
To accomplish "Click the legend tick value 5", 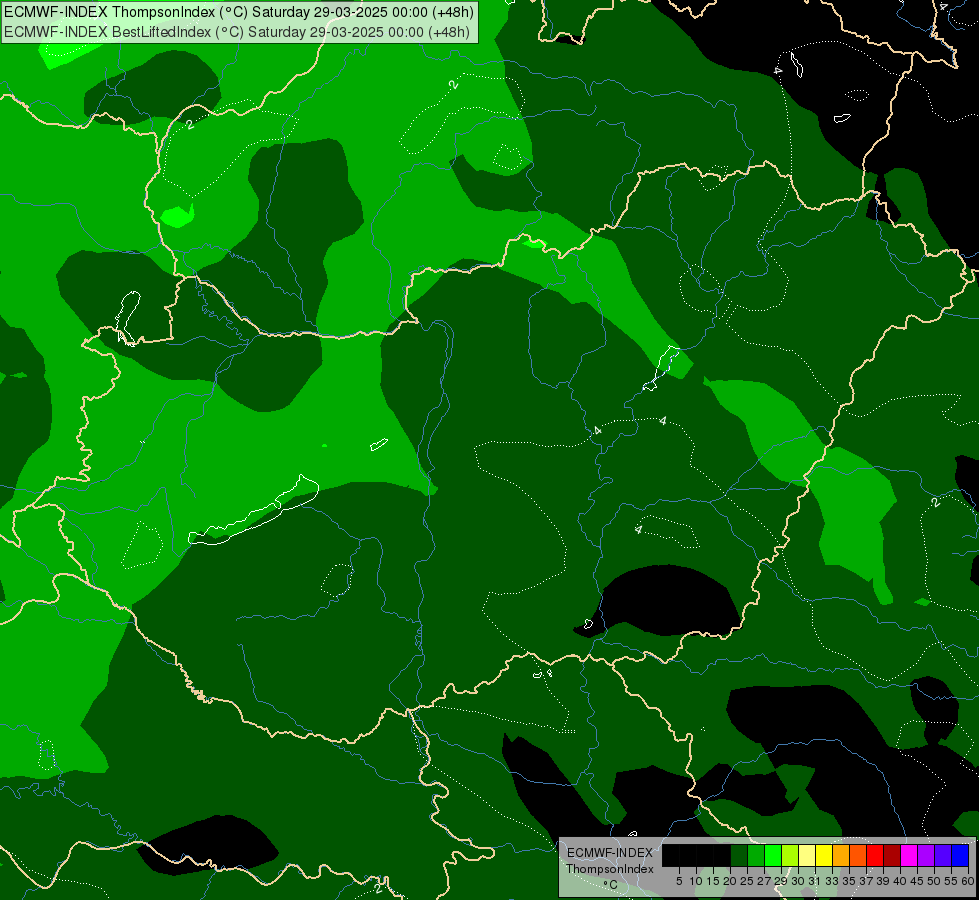I will tap(679, 881).
